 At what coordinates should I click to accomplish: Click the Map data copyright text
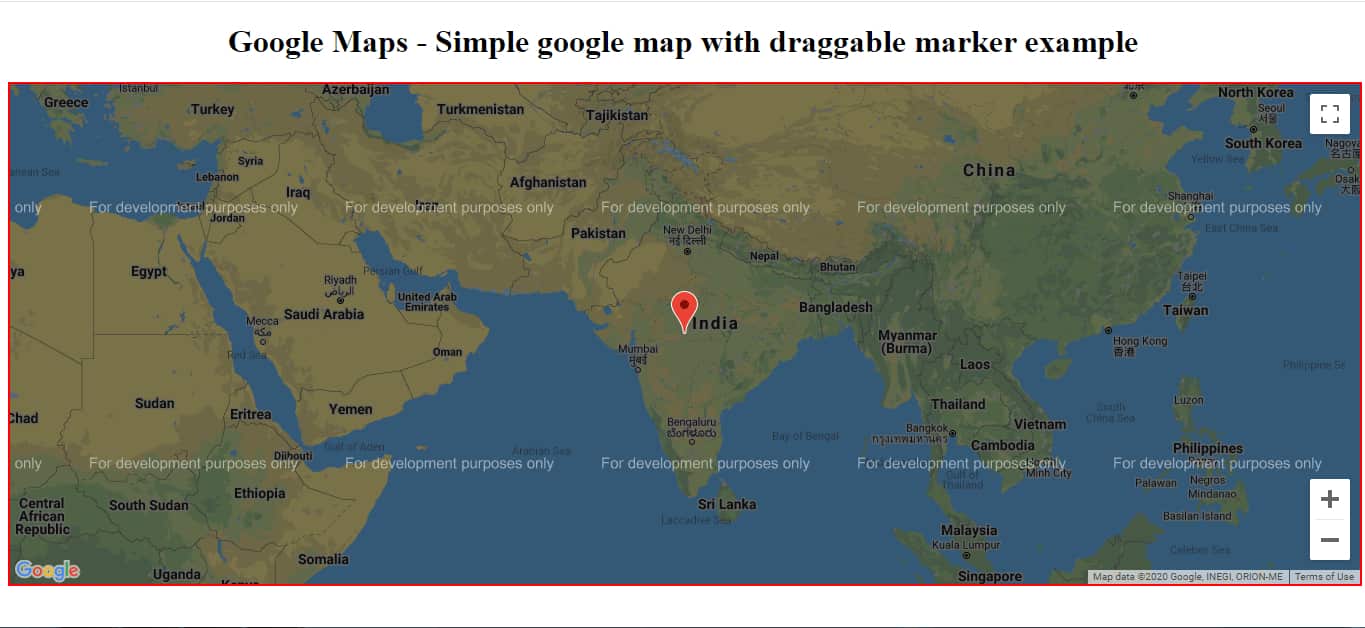(1187, 577)
